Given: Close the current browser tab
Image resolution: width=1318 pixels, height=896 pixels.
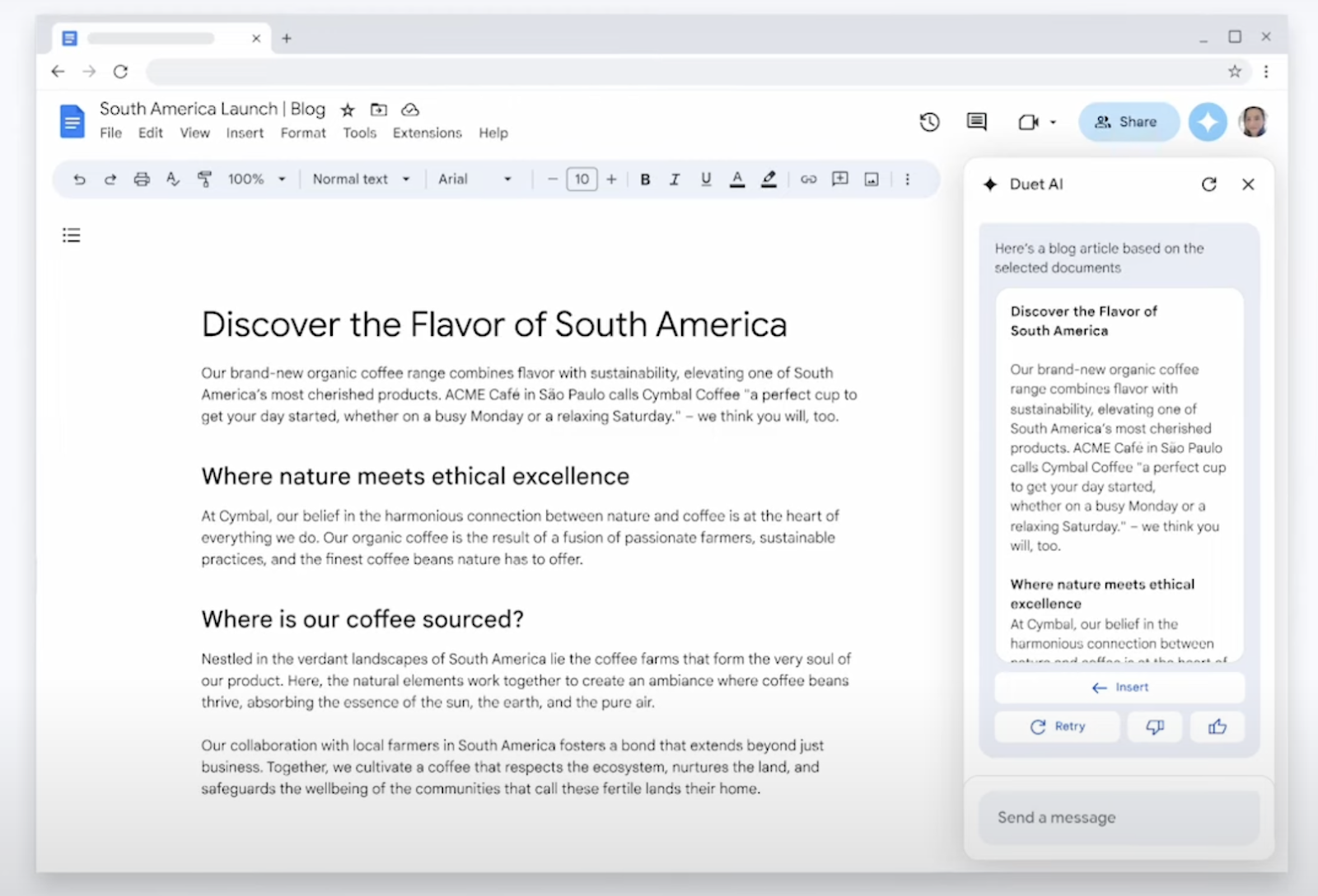Looking at the screenshot, I should point(256,38).
